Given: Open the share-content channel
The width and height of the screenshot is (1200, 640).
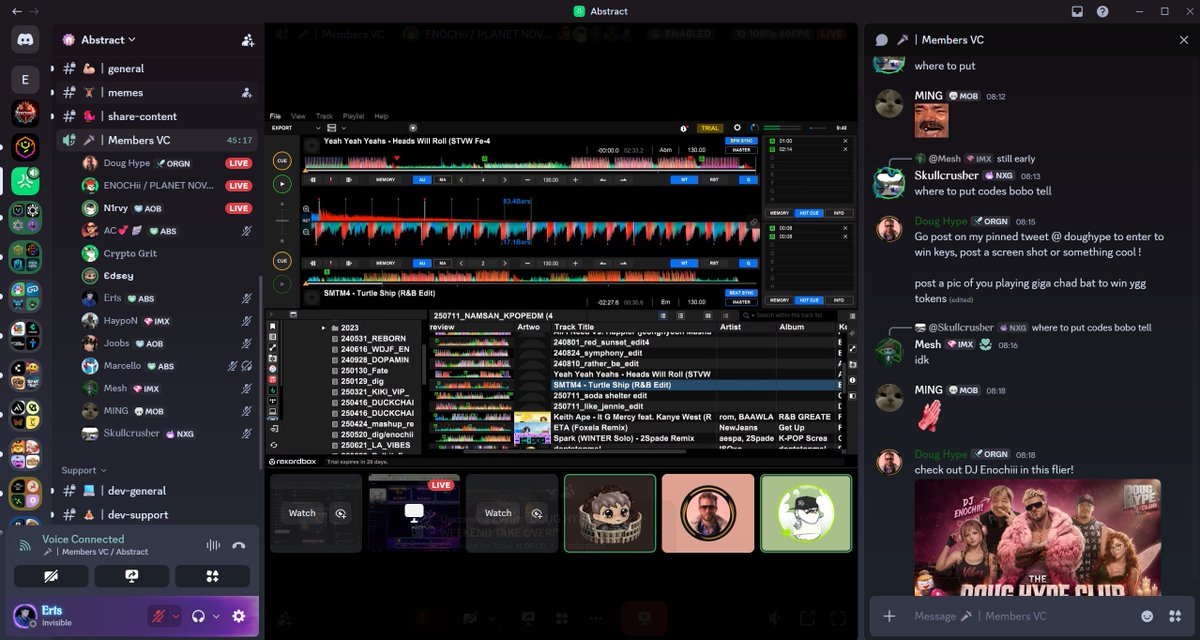Looking at the screenshot, I should pos(158,116).
